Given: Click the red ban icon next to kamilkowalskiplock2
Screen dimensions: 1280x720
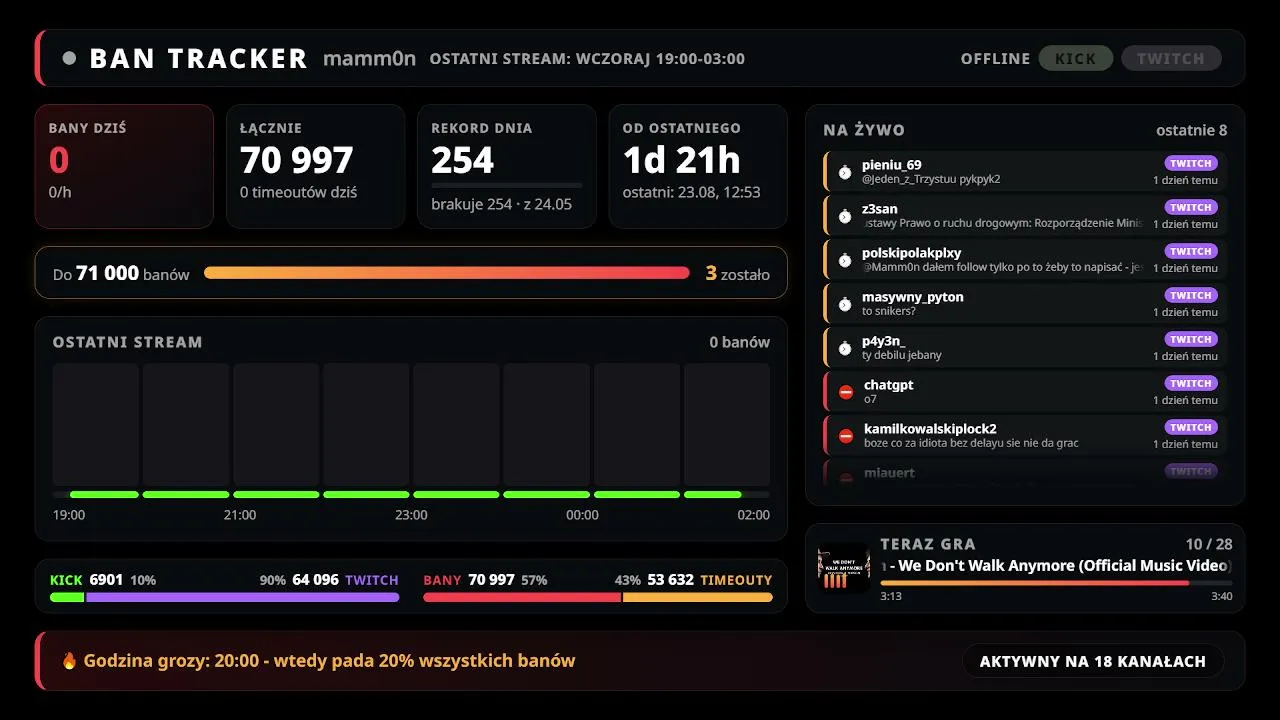Looking at the screenshot, I should click(846, 436).
